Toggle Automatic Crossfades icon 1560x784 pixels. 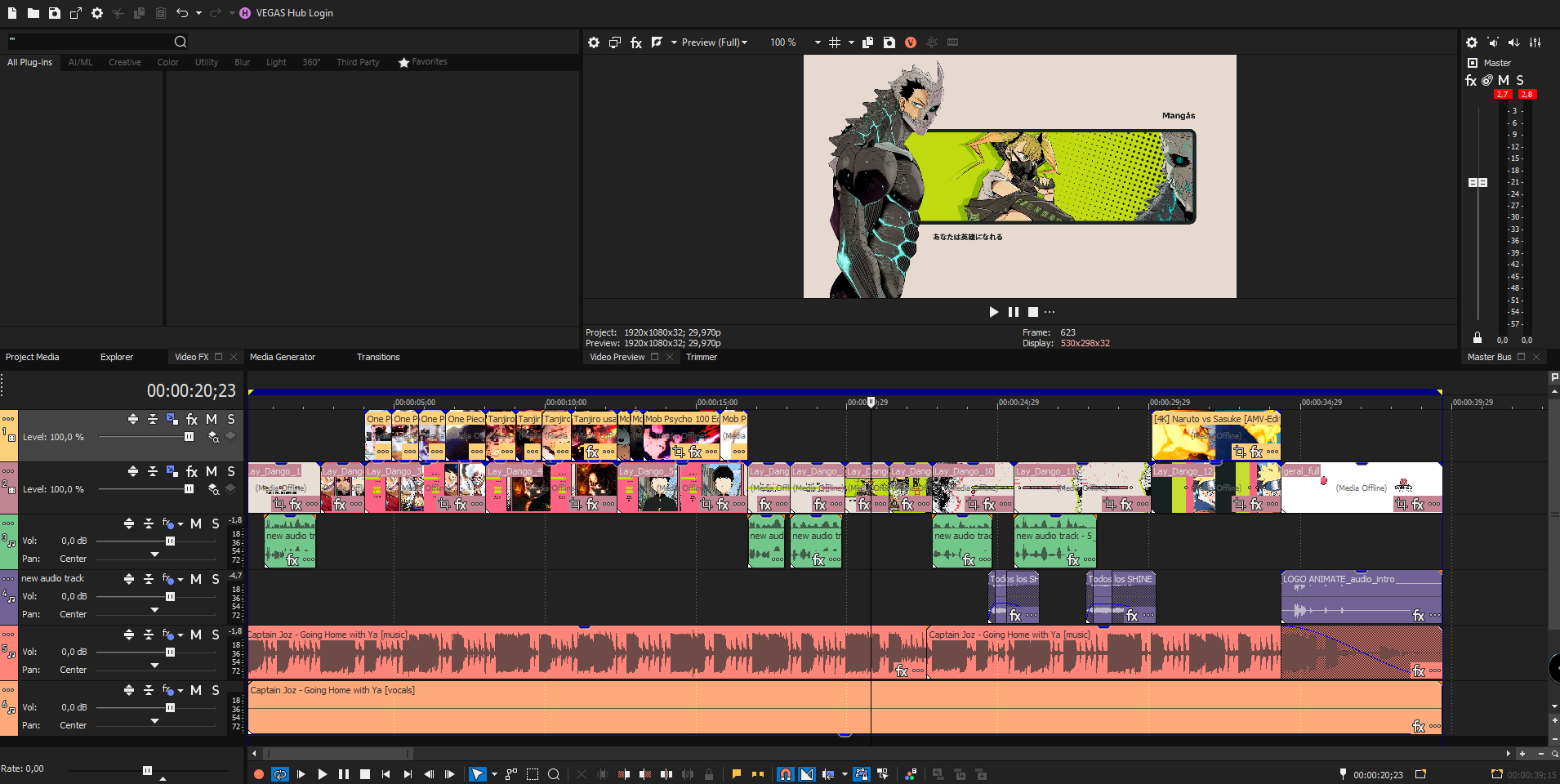coord(807,774)
